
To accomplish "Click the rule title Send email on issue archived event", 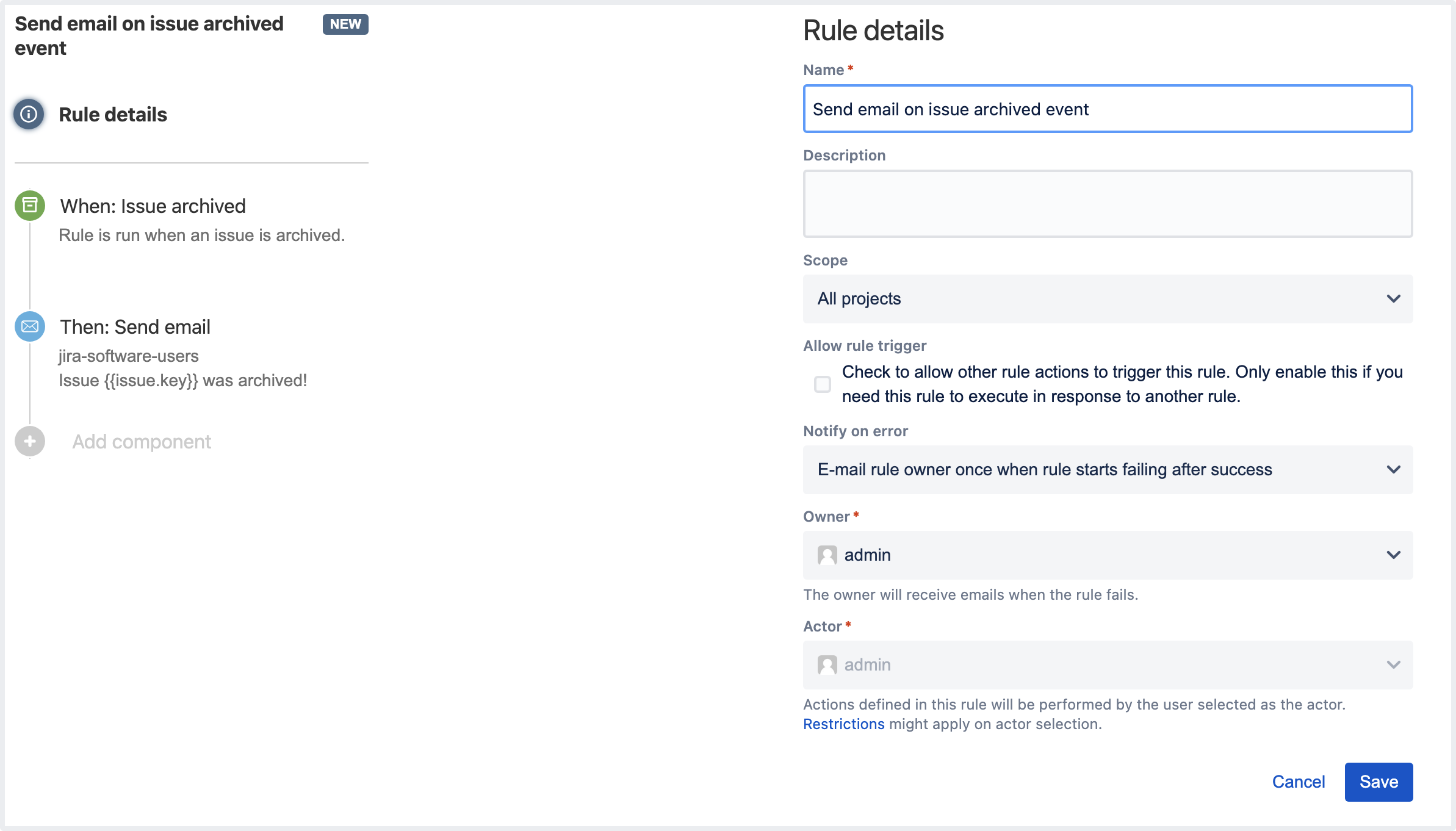I will pos(149,36).
